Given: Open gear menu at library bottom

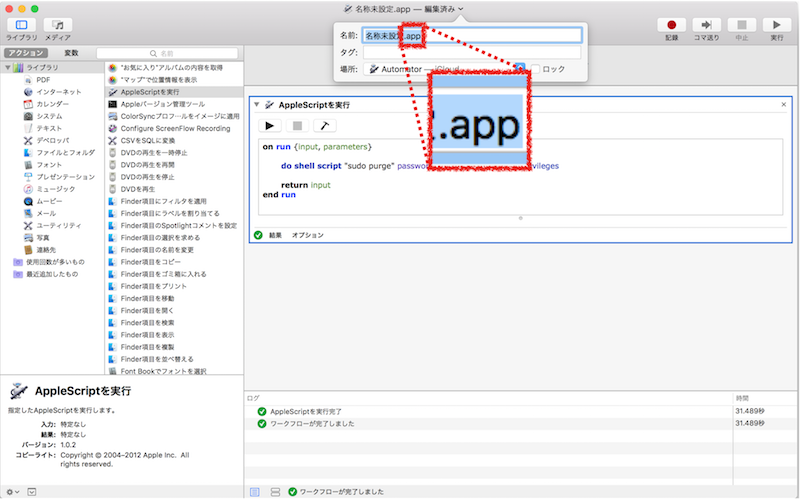Looking at the screenshot, I should click(x=13, y=492).
